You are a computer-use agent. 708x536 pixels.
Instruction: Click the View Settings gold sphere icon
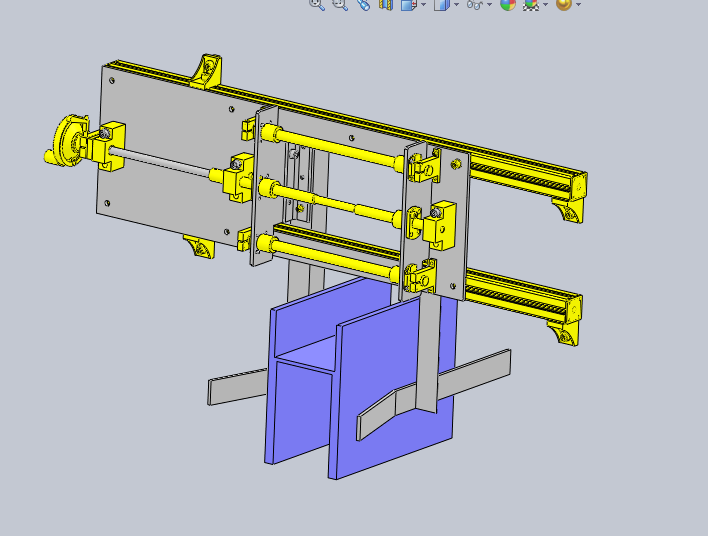click(x=564, y=4)
